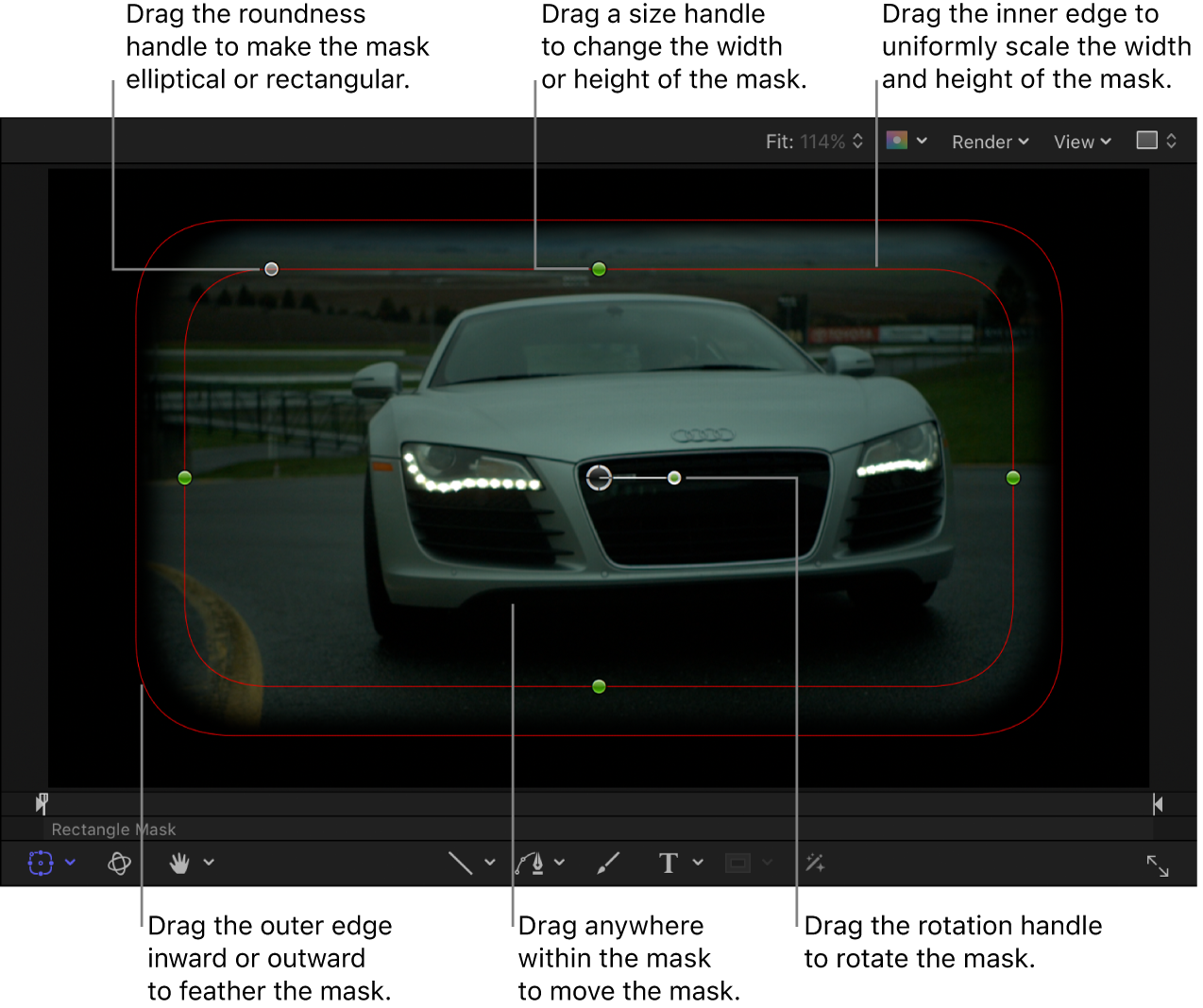Select the Line shape tool
Screen dimensions: 1203x1008
pos(462,862)
